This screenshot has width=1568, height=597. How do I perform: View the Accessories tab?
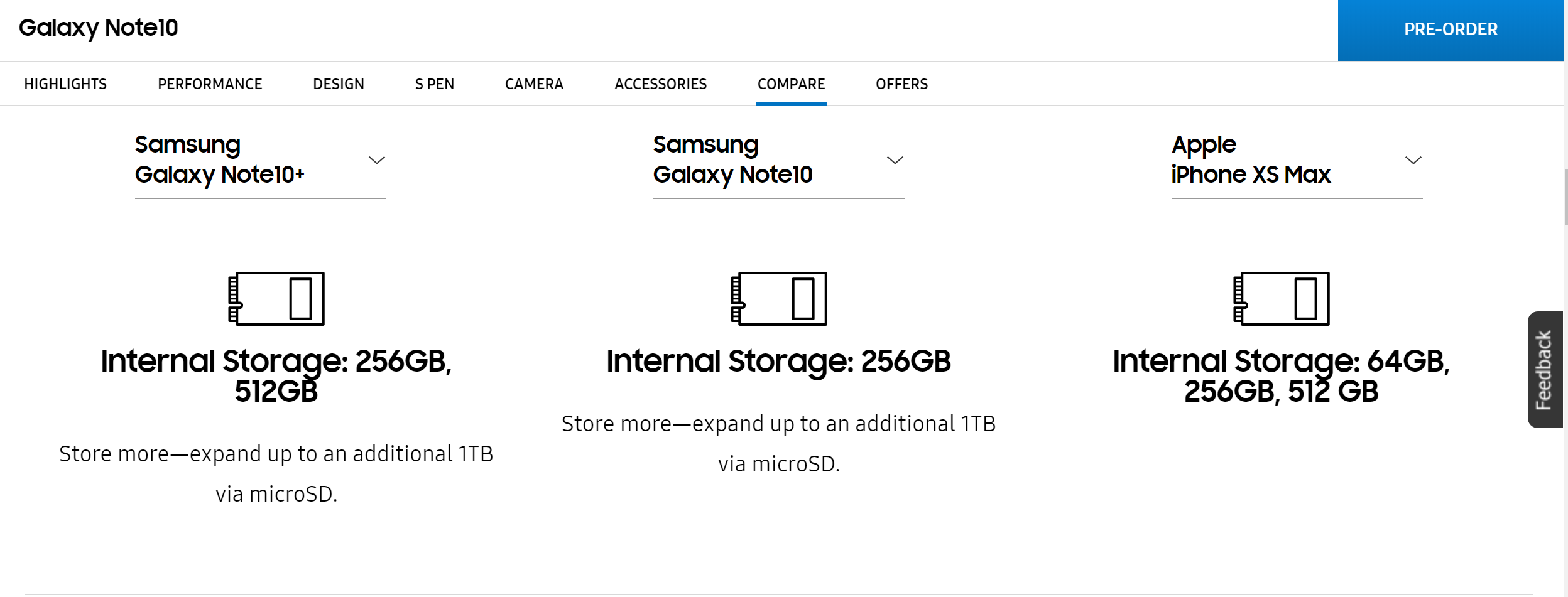pos(661,84)
